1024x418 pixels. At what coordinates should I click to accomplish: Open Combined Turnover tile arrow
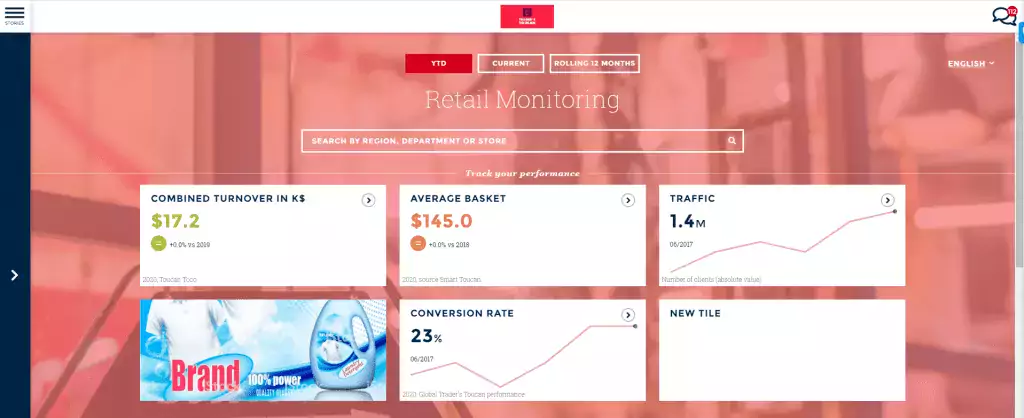[368, 200]
